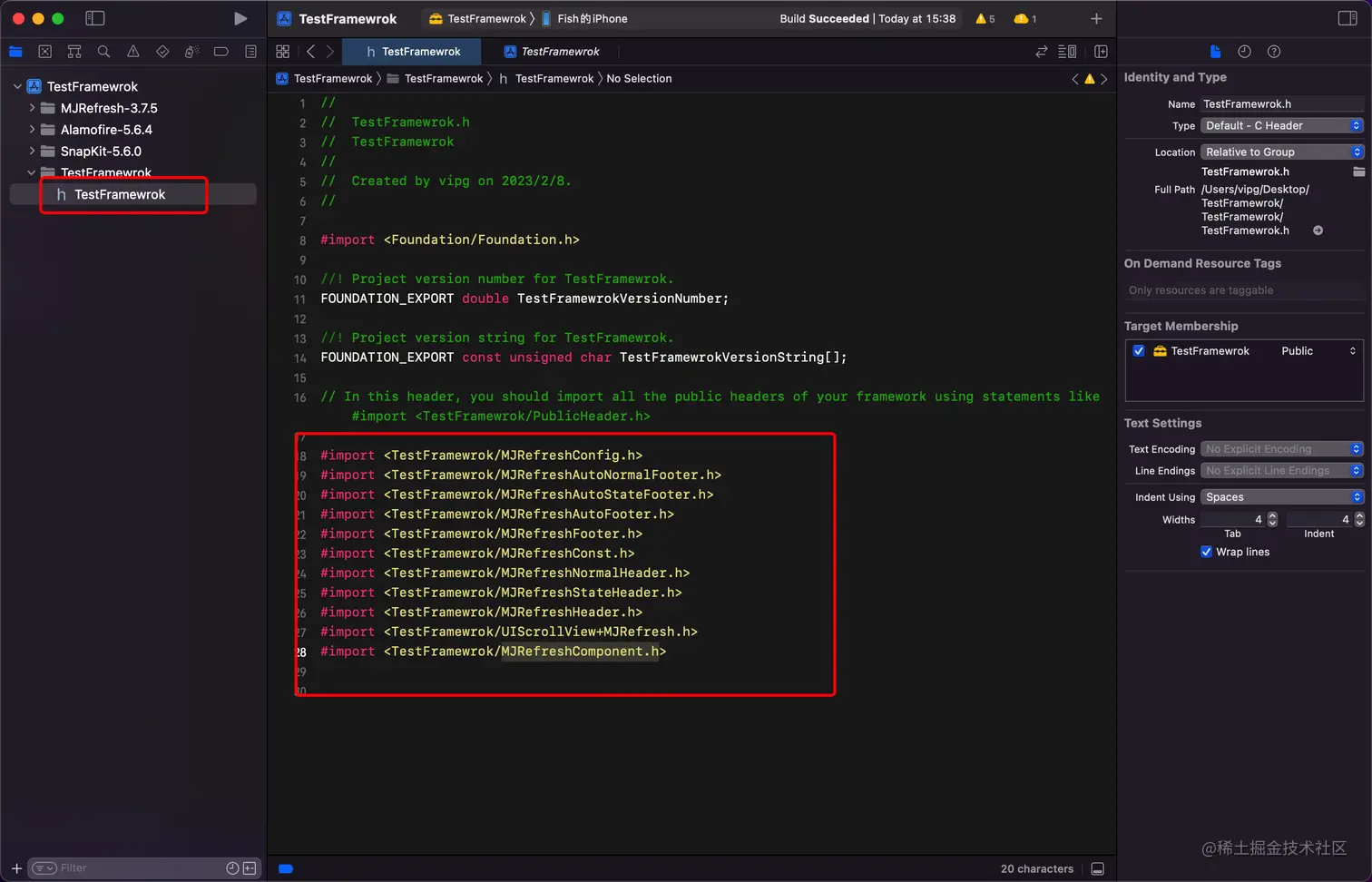This screenshot has height=882, width=1372.
Task: Switch to the italic TestFramewrok project tab
Action: [x=551, y=52]
